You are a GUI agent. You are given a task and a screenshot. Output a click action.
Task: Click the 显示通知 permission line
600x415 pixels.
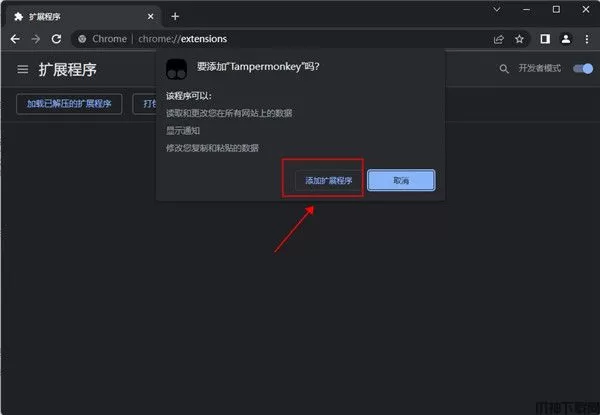tap(183, 130)
